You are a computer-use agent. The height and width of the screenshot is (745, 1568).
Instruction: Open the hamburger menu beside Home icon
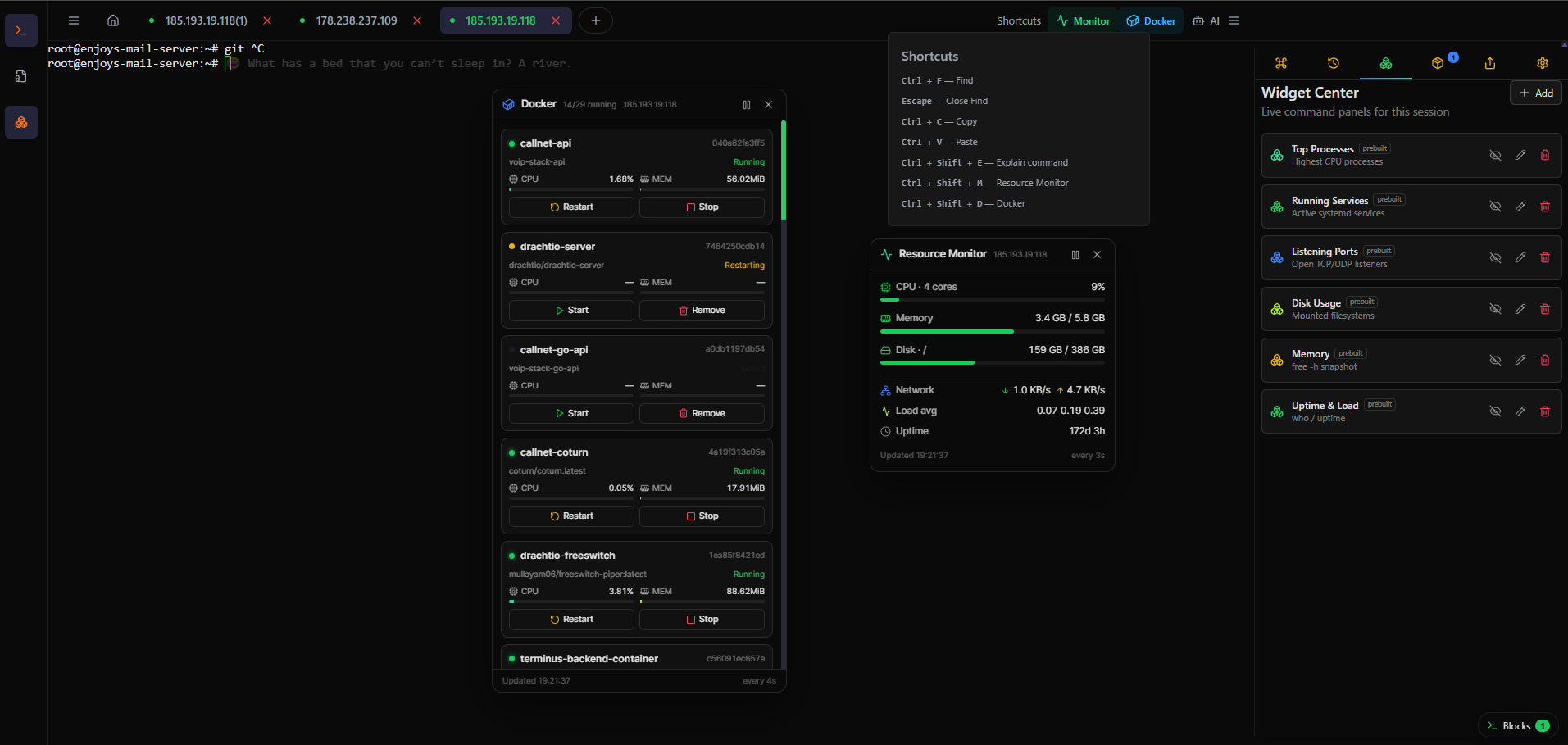tap(74, 20)
